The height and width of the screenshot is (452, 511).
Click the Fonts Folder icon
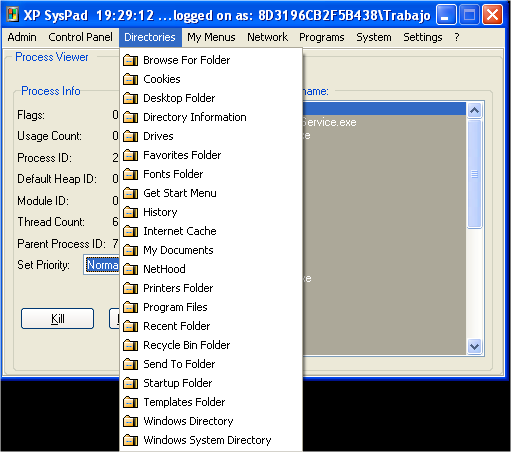point(130,174)
